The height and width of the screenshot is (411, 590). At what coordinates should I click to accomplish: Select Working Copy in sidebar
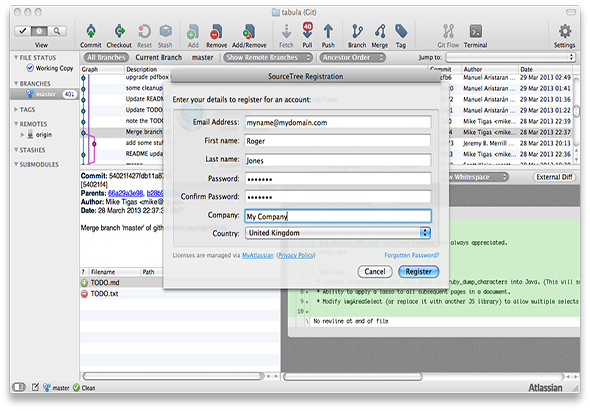tap(50, 68)
